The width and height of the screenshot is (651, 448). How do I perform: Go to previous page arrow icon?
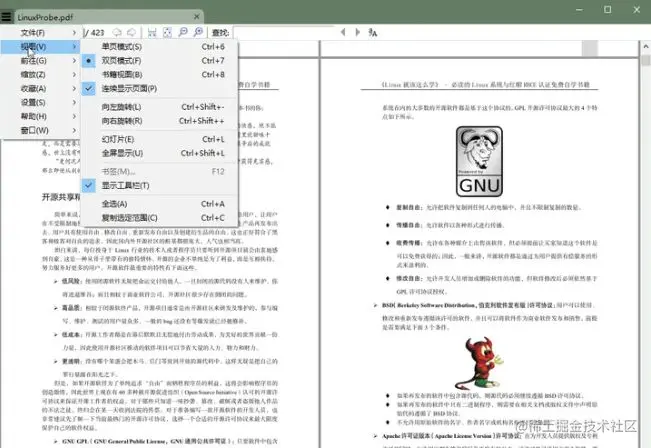tap(117, 32)
